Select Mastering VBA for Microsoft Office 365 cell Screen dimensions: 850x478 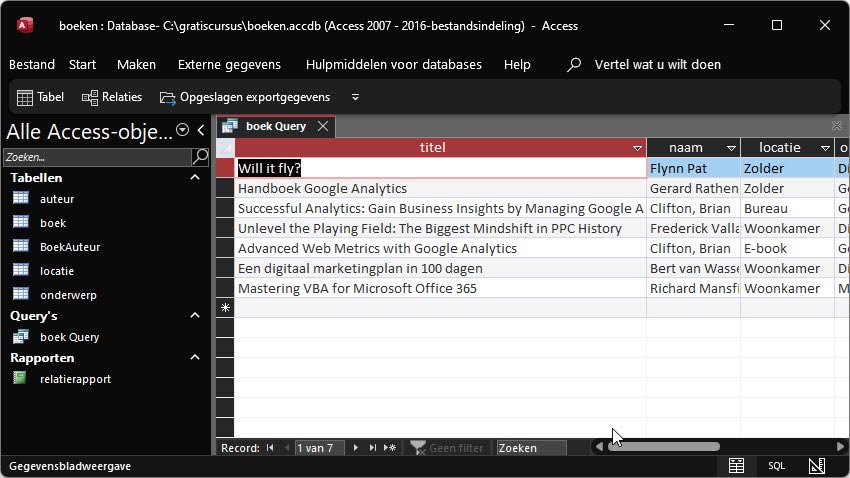pyautogui.click(x=440, y=288)
